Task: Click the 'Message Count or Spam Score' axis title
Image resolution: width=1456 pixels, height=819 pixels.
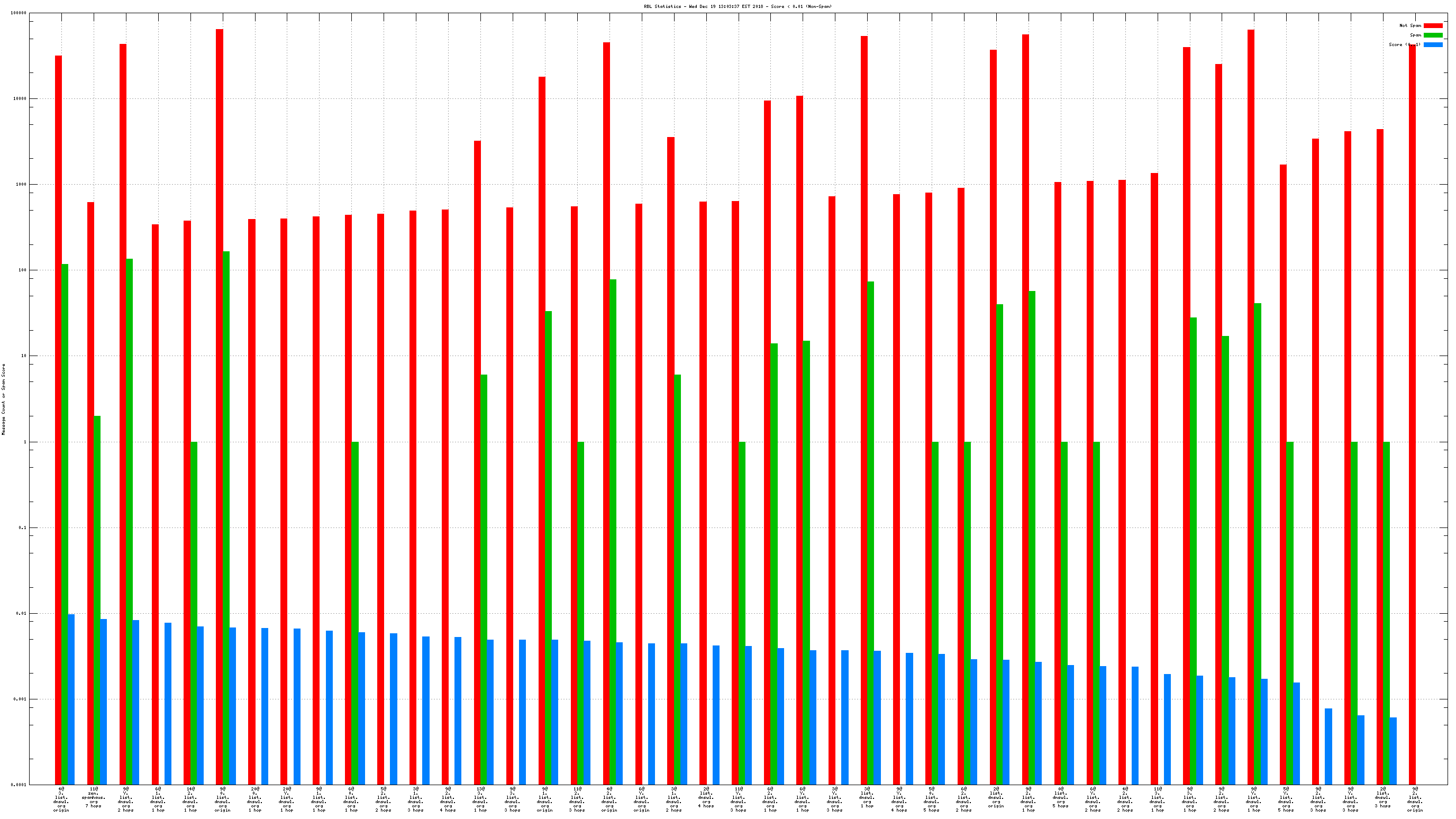Action: 3,399
